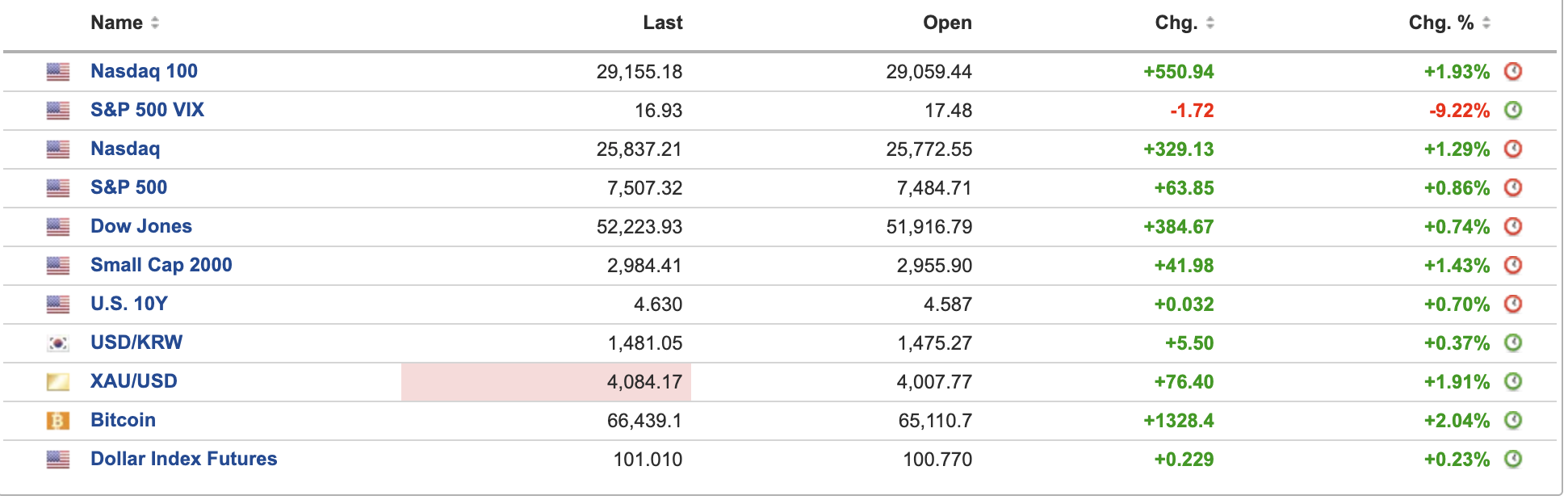Click the highlighted XAU/USD last price cell
This screenshot has width=1568, height=504.
click(546, 382)
